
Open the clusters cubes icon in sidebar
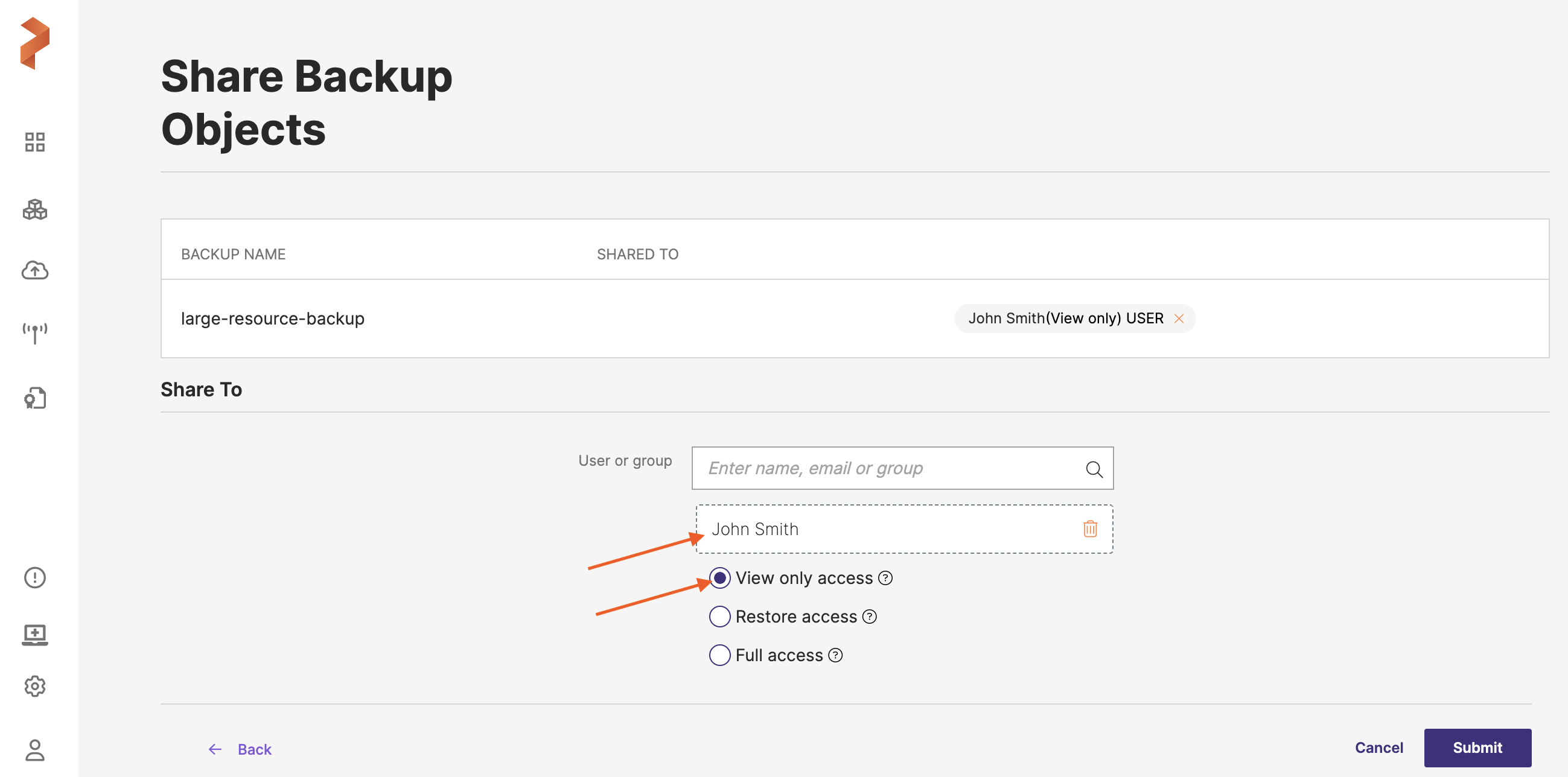(34, 209)
